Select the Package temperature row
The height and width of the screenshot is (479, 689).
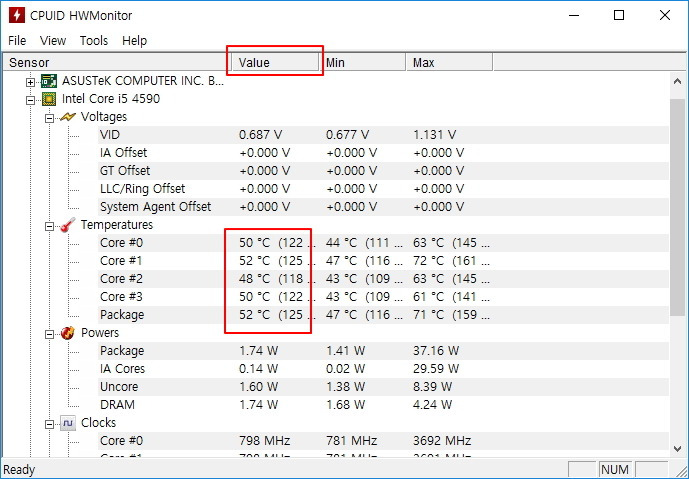click(383, 315)
